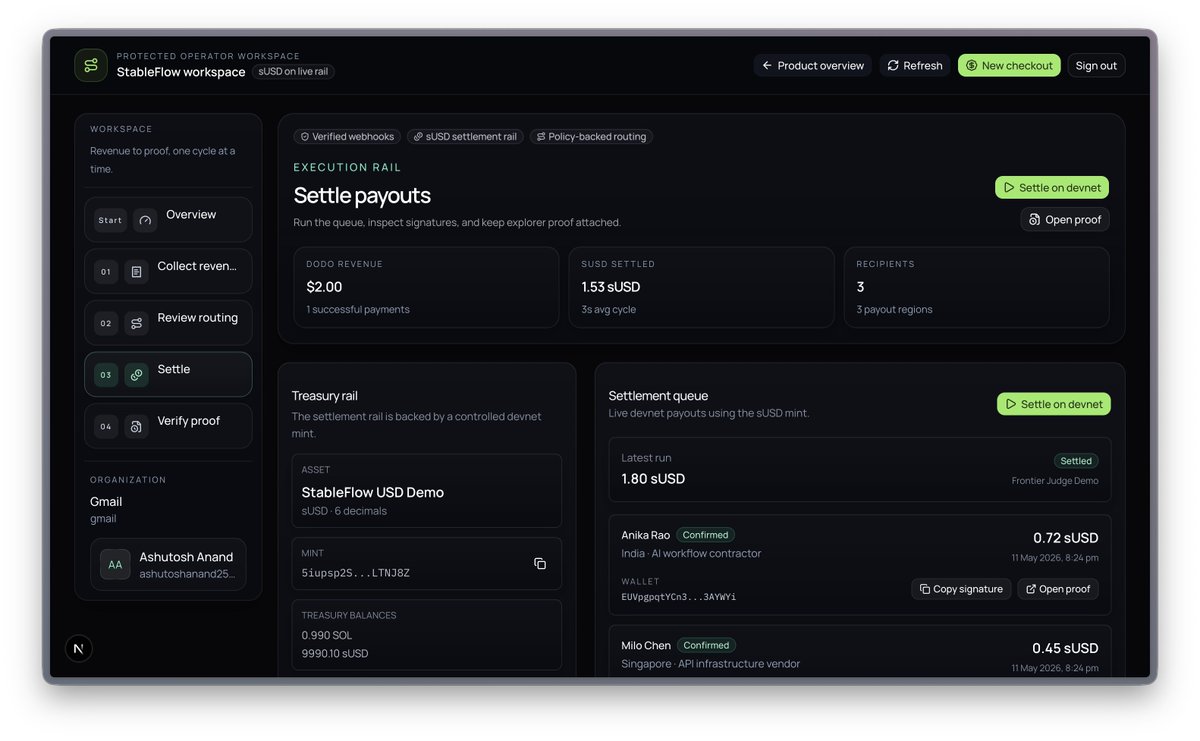
Task: Click the mint address 5iupsp2S...LTNJ8Z
Action: [355, 573]
